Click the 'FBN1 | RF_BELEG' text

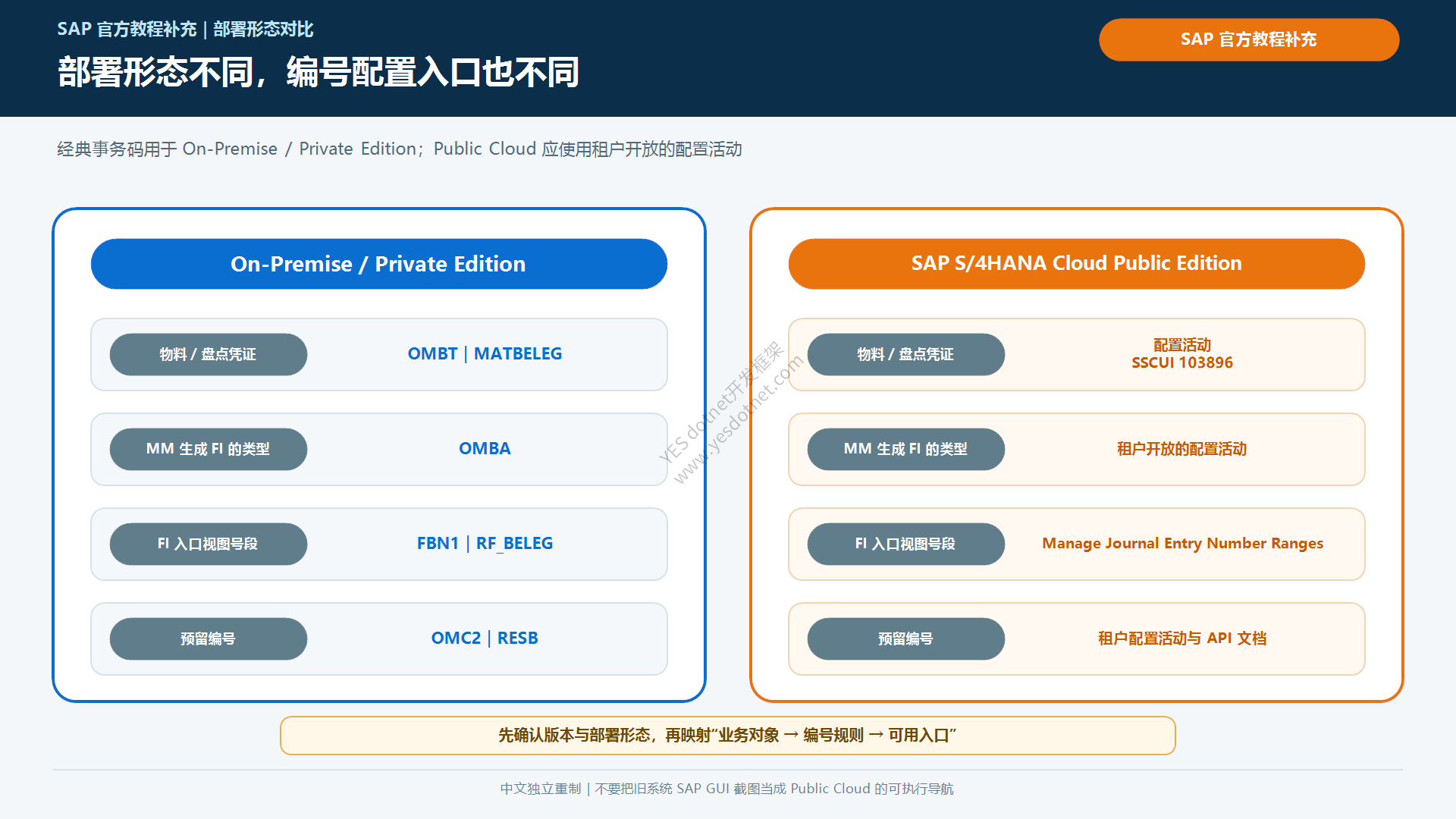485,543
